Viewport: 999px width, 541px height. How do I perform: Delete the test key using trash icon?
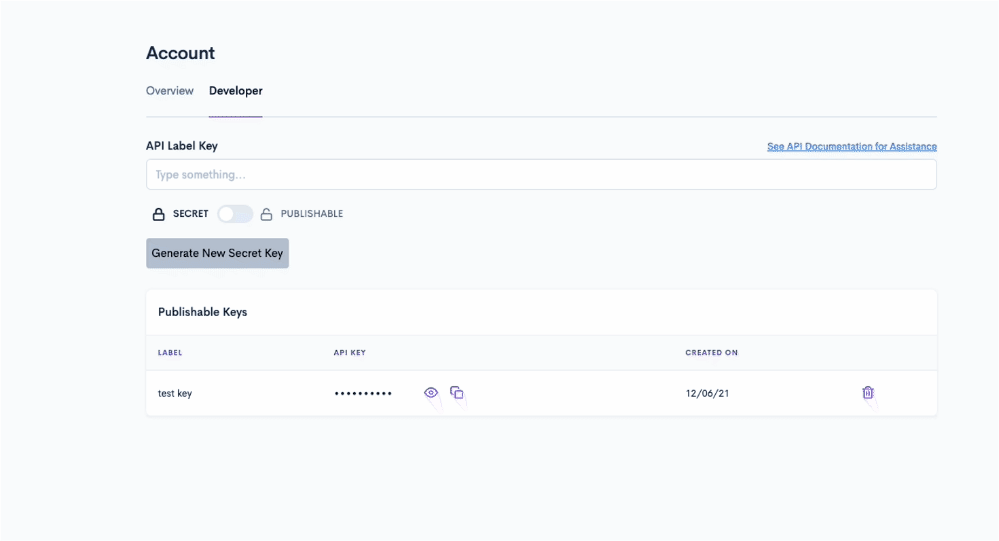coord(868,393)
